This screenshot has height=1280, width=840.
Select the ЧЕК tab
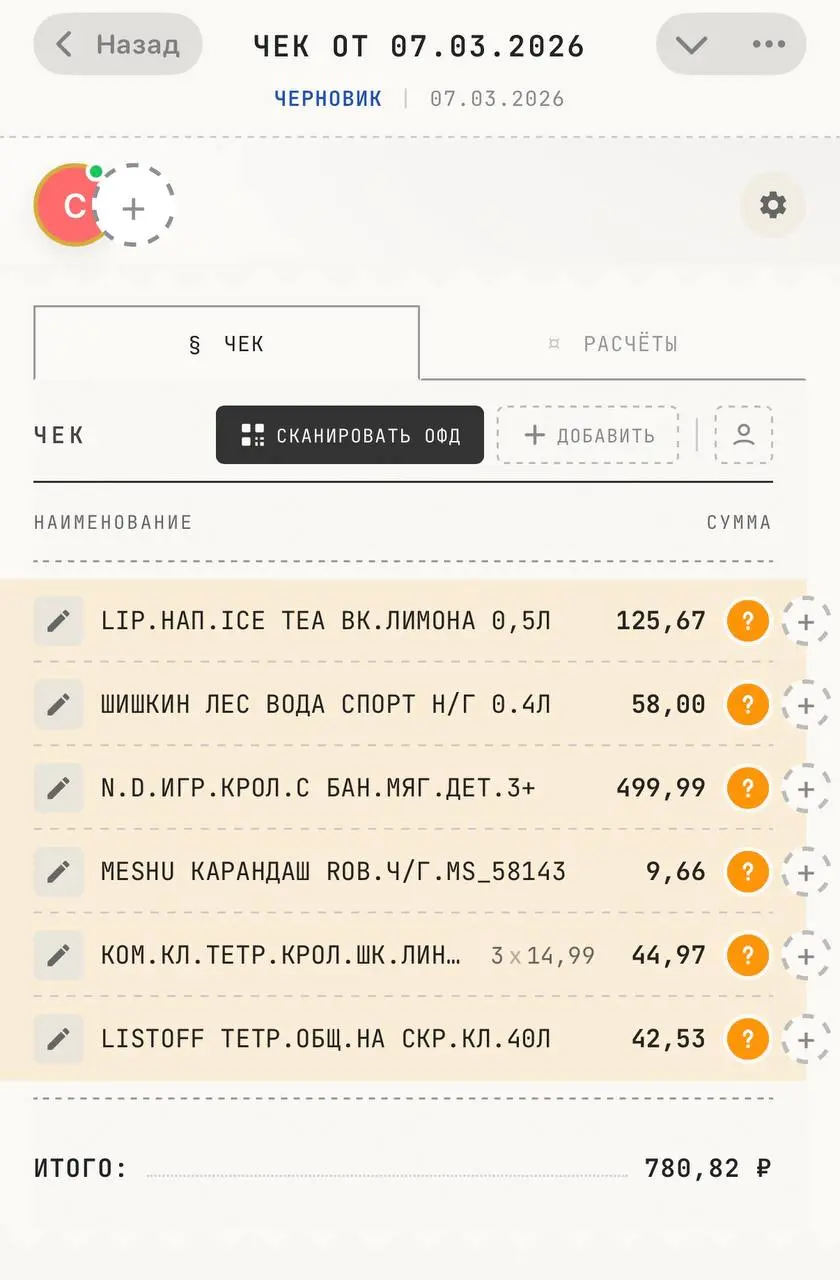226,344
